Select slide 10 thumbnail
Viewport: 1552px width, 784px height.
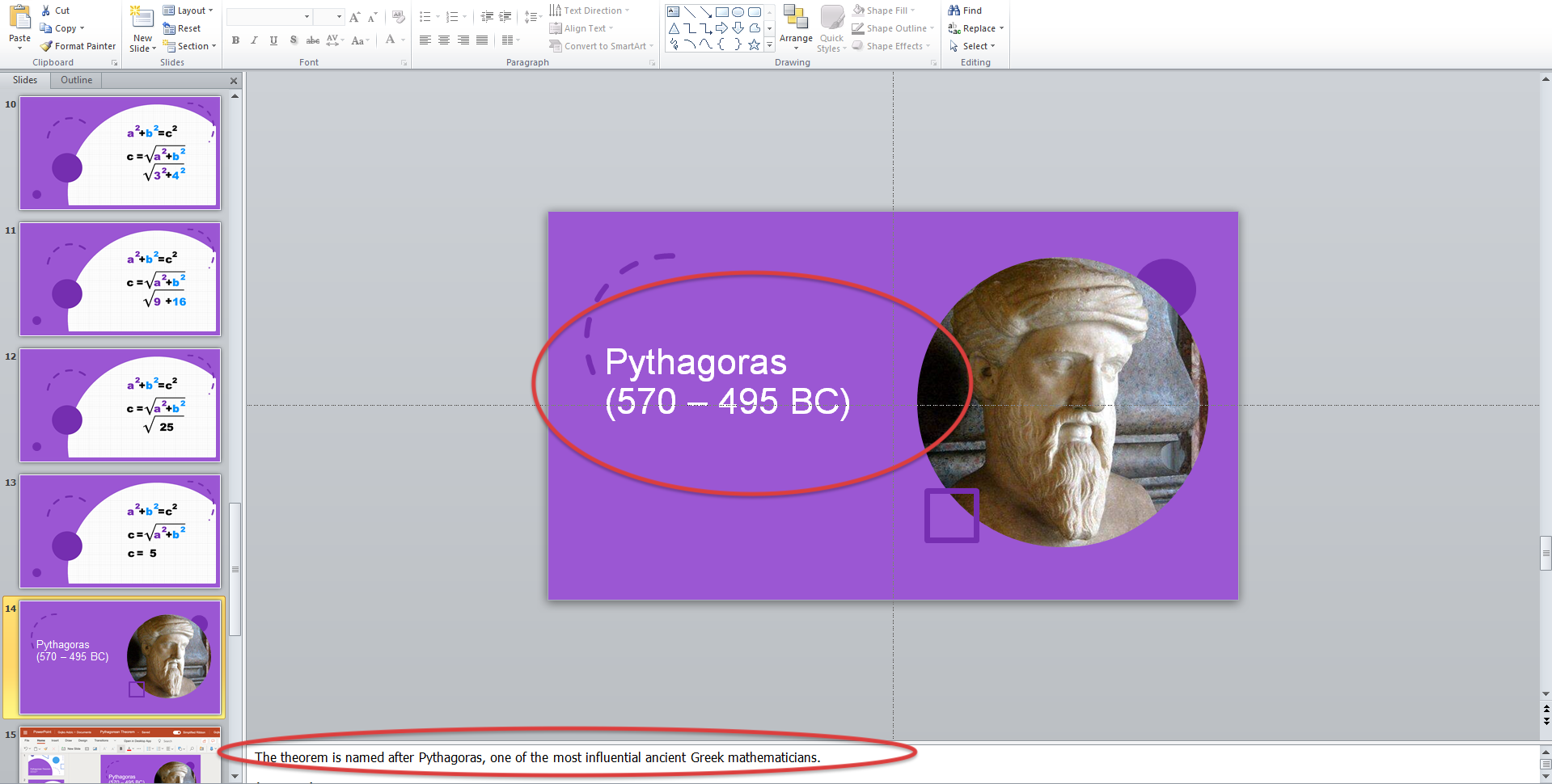tap(120, 153)
